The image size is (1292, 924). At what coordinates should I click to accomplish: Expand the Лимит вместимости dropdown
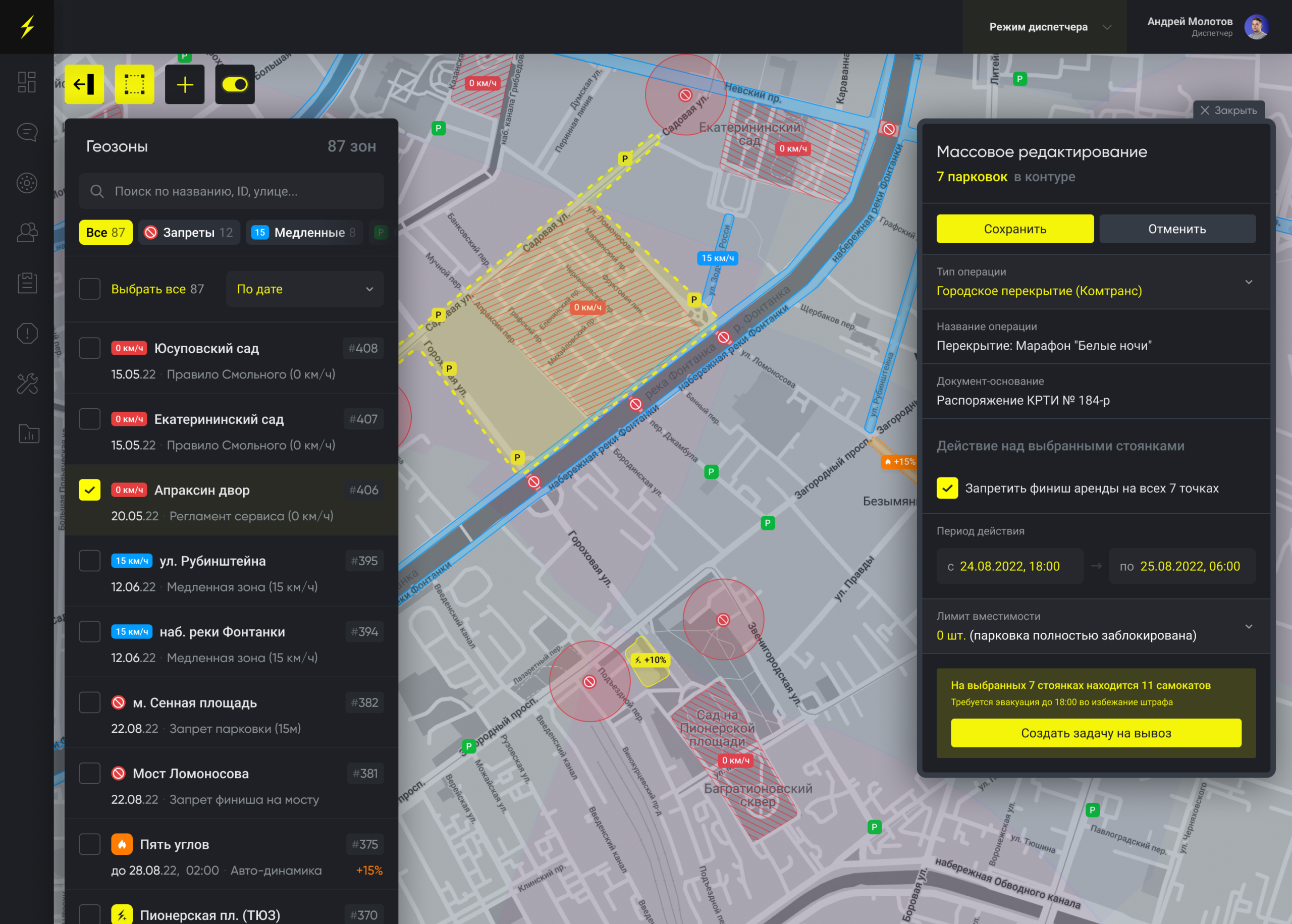[1096, 626]
